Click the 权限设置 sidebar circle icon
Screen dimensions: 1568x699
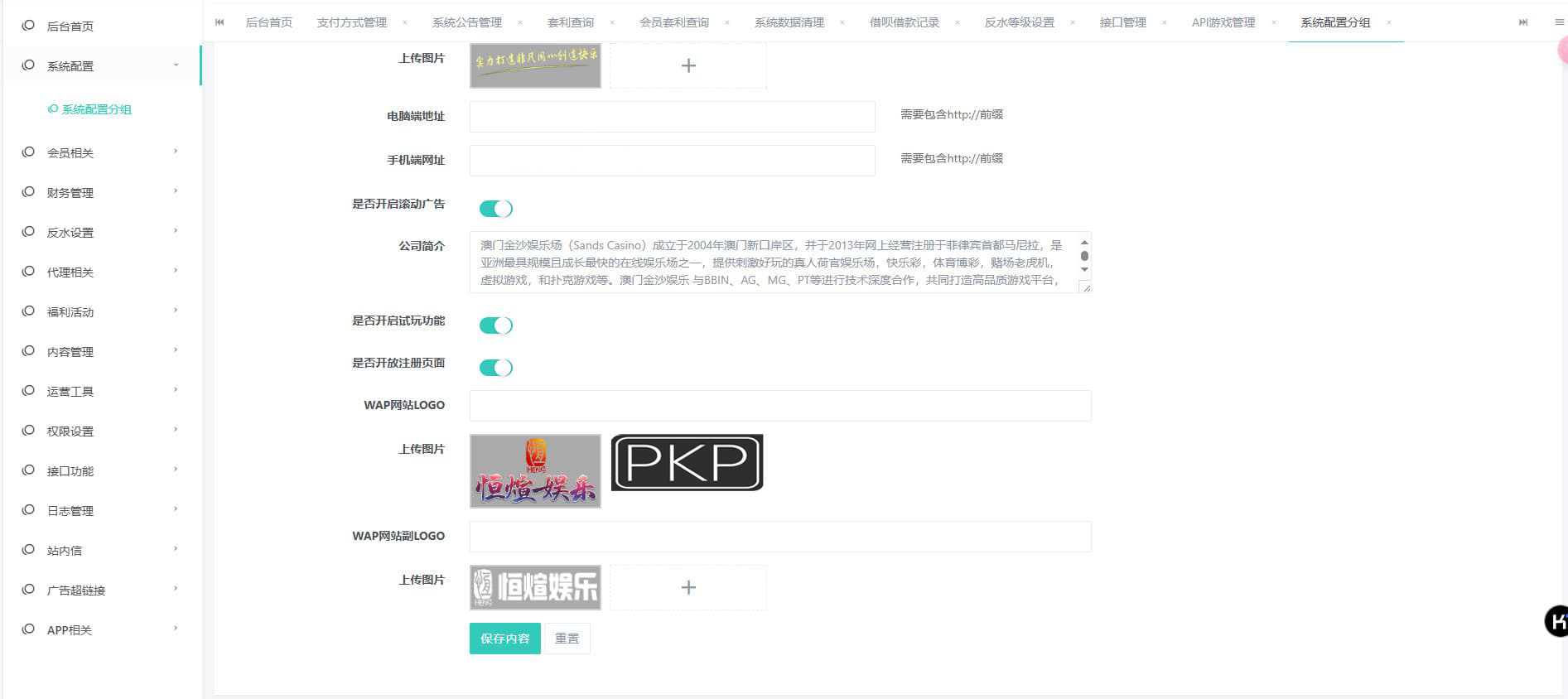click(x=28, y=431)
